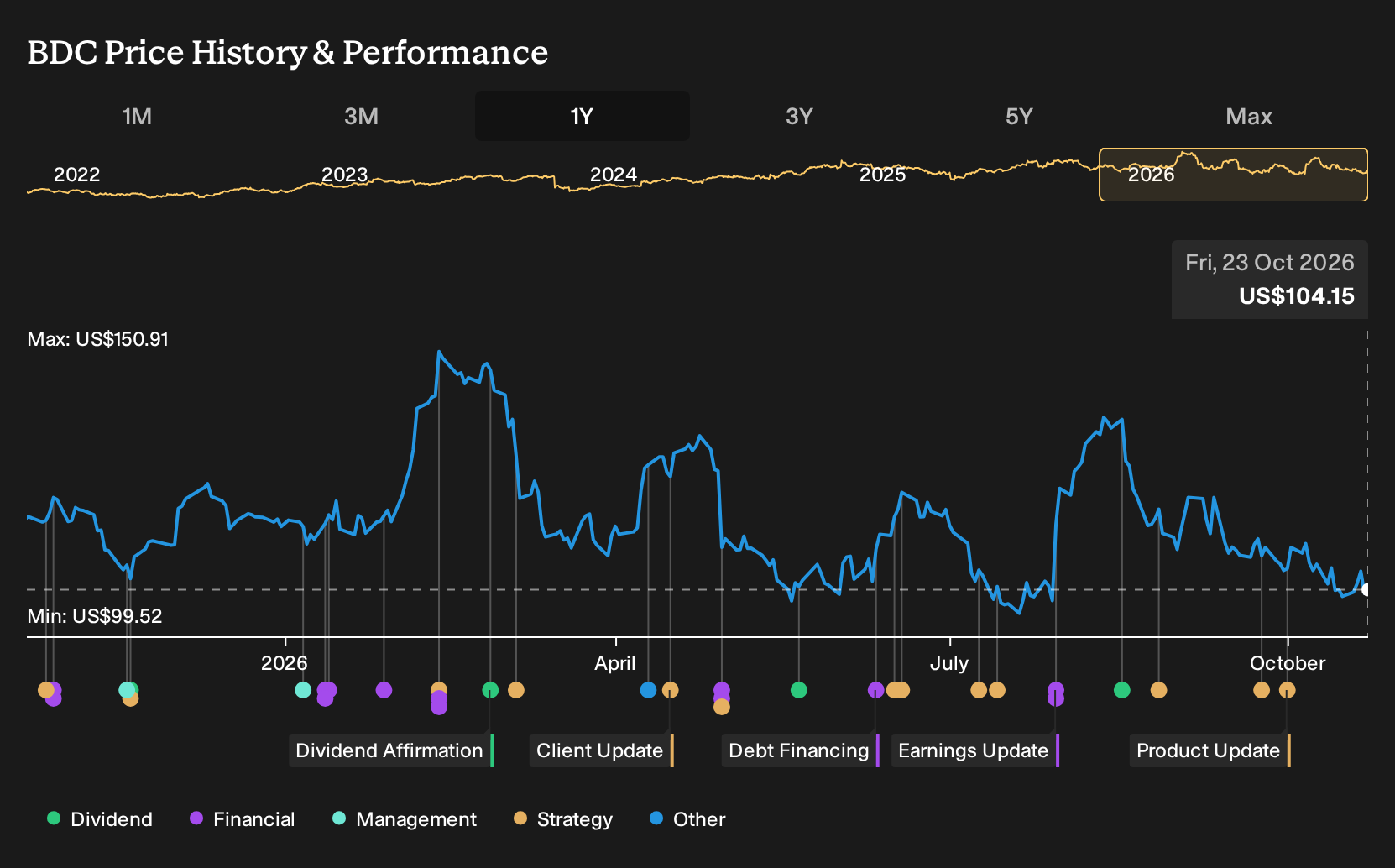Click the teal Management legend dot
This screenshot has height=868, width=1395.
(339, 818)
